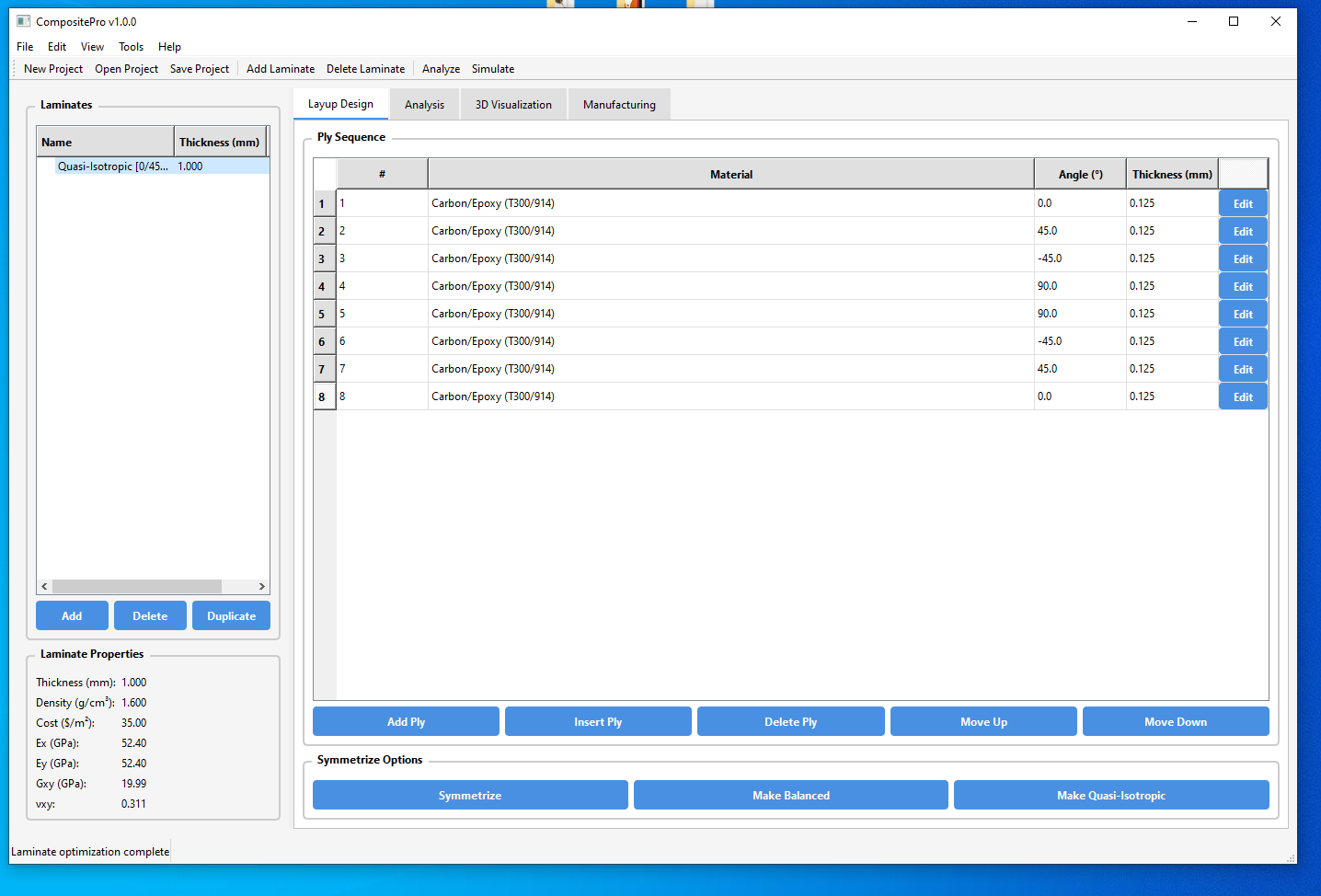Screen dimensions: 1321x896
Task: Click the 0.125 thickness cell in row 6
Action: pyautogui.click(x=1172, y=341)
